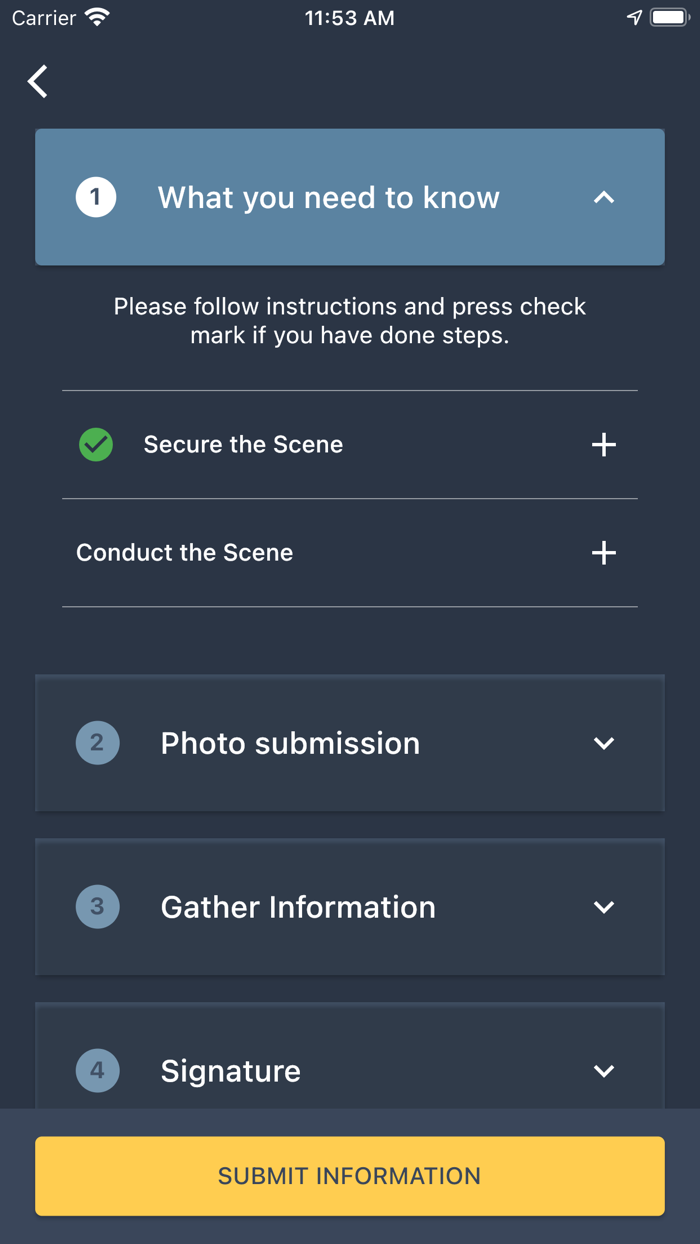The width and height of the screenshot is (700, 1244).
Task: Open the Gather Information section title
Action: coord(298,907)
